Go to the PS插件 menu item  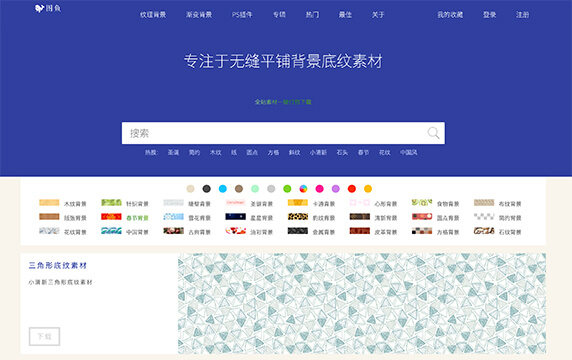click(242, 15)
